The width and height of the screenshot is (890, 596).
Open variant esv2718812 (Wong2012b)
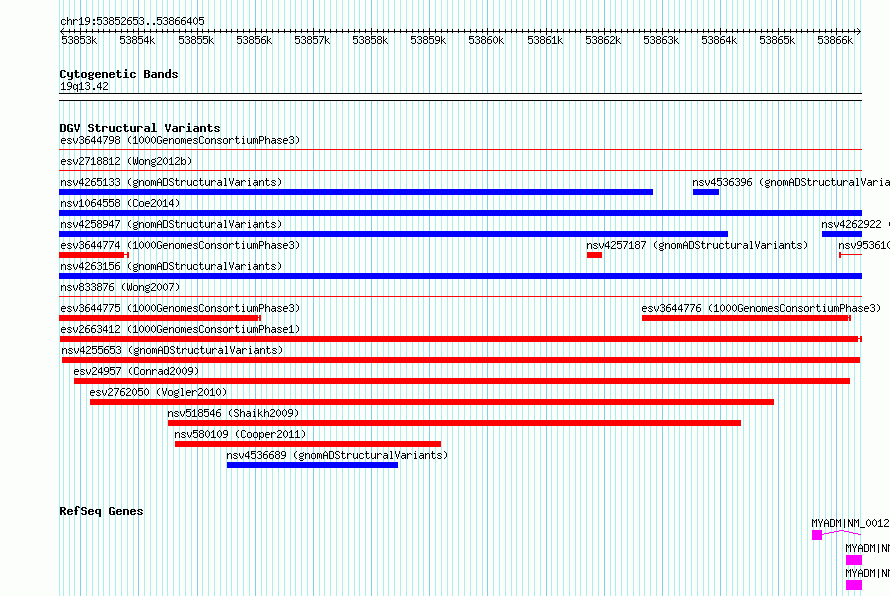click(126, 161)
